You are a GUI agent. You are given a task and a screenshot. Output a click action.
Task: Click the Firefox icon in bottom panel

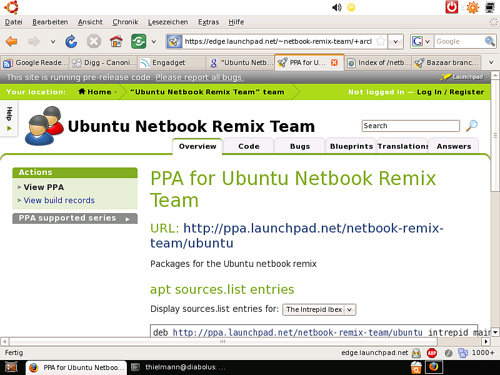pos(433,367)
